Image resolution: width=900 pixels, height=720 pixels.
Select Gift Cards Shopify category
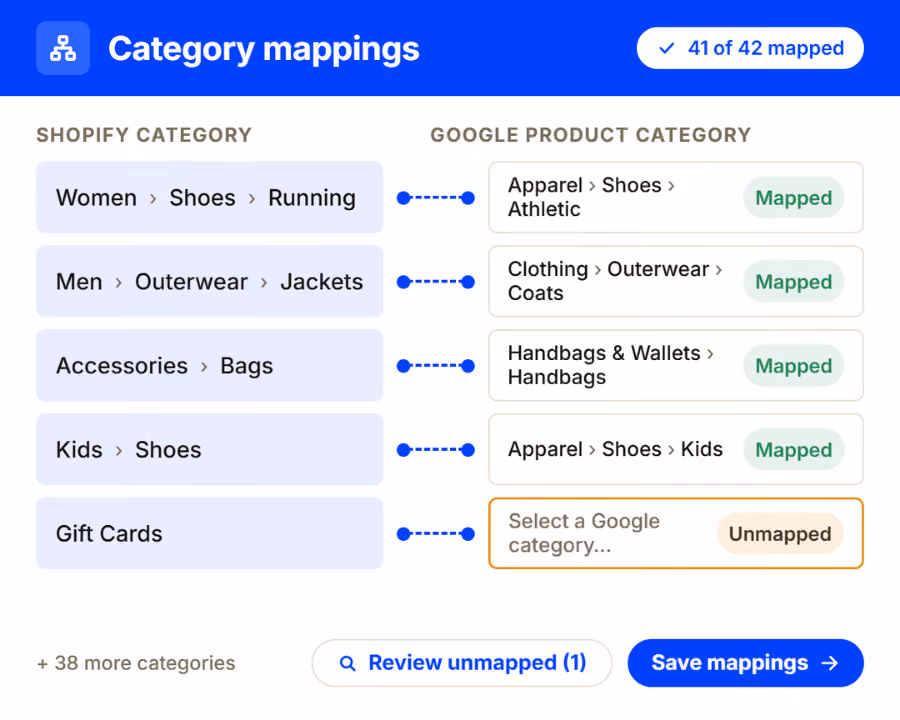210,533
